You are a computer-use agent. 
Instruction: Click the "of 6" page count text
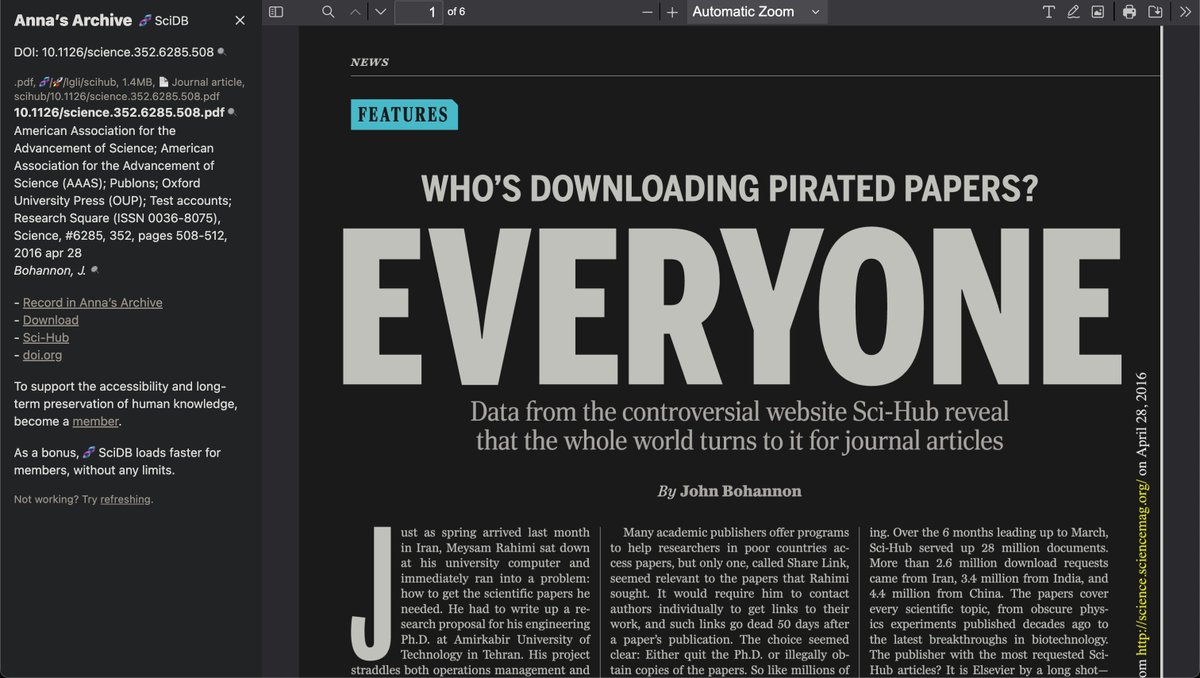pyautogui.click(x=456, y=12)
